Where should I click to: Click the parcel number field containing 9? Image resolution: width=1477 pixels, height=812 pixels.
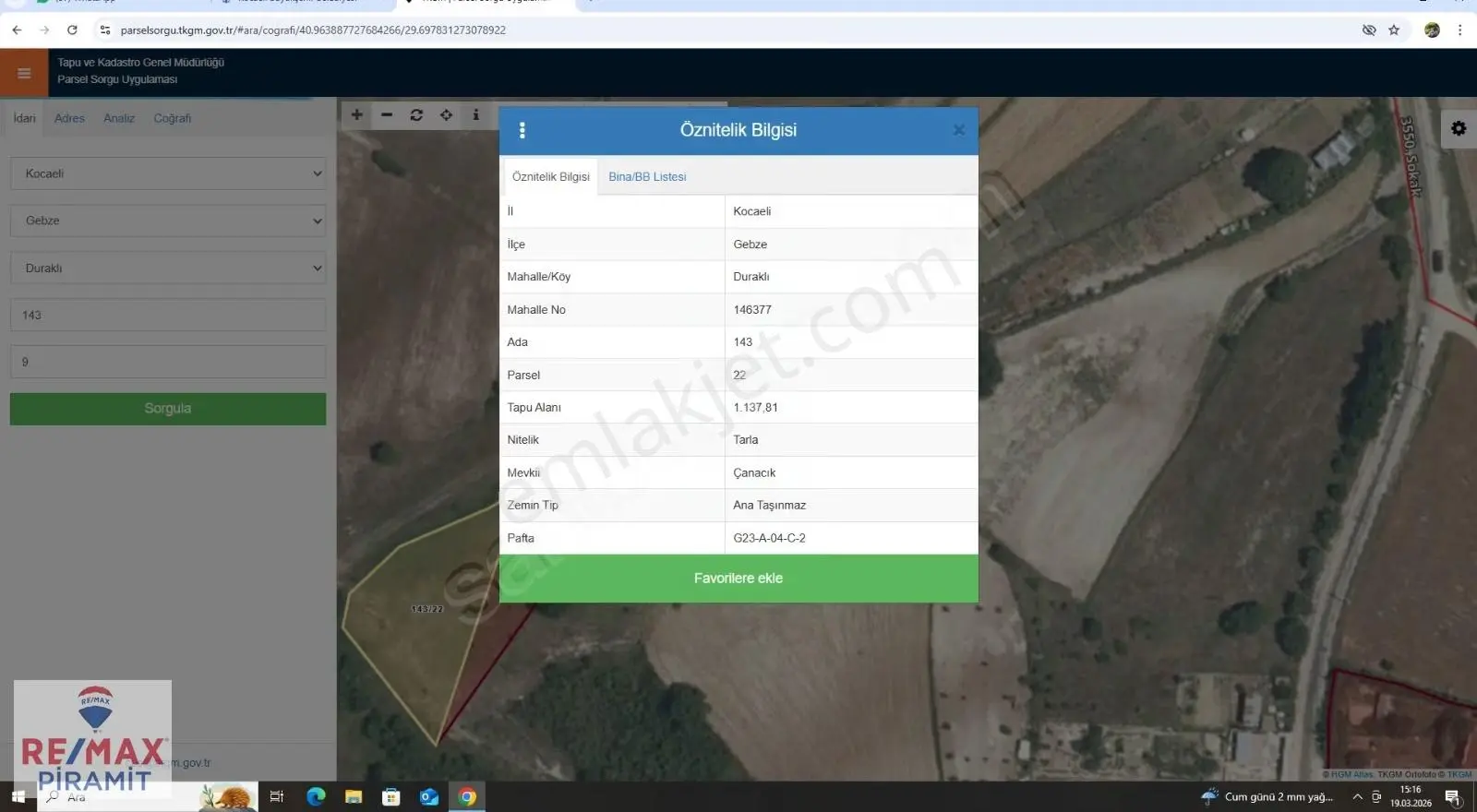(168, 362)
